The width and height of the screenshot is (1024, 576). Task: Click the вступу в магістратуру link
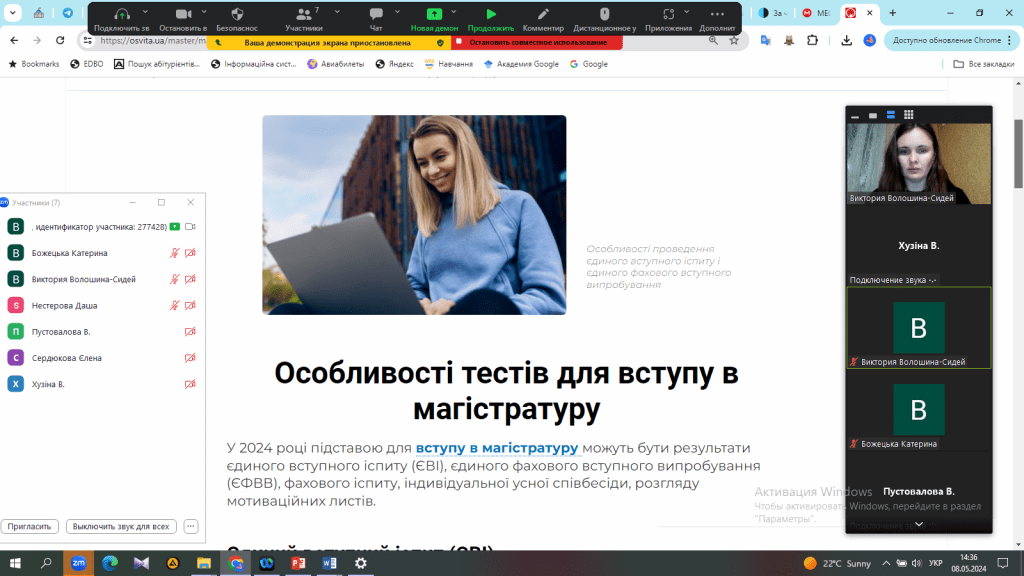point(497,447)
